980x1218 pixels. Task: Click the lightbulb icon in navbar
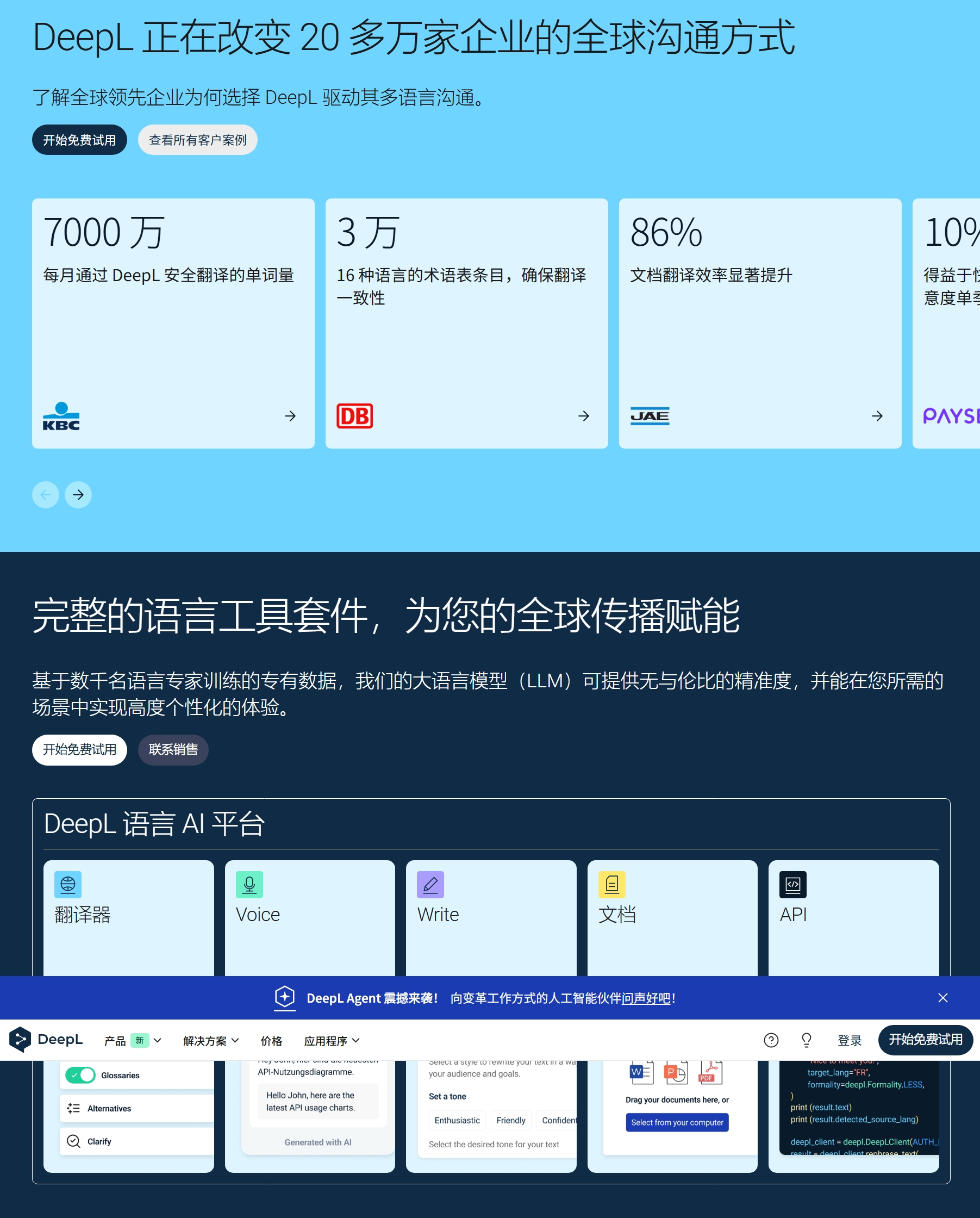pyautogui.click(x=806, y=1040)
